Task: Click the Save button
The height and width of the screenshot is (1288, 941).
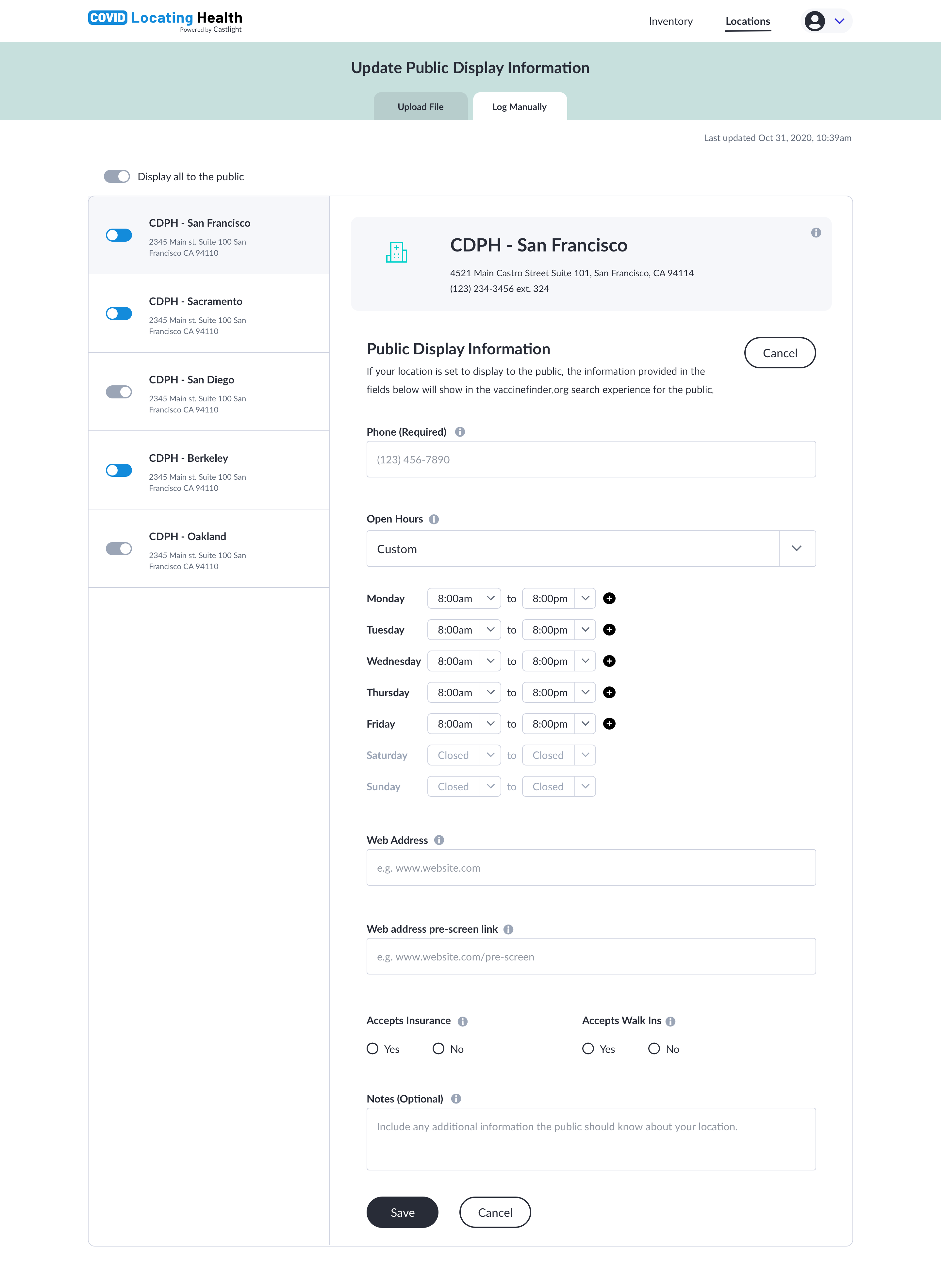Action: 402,1212
